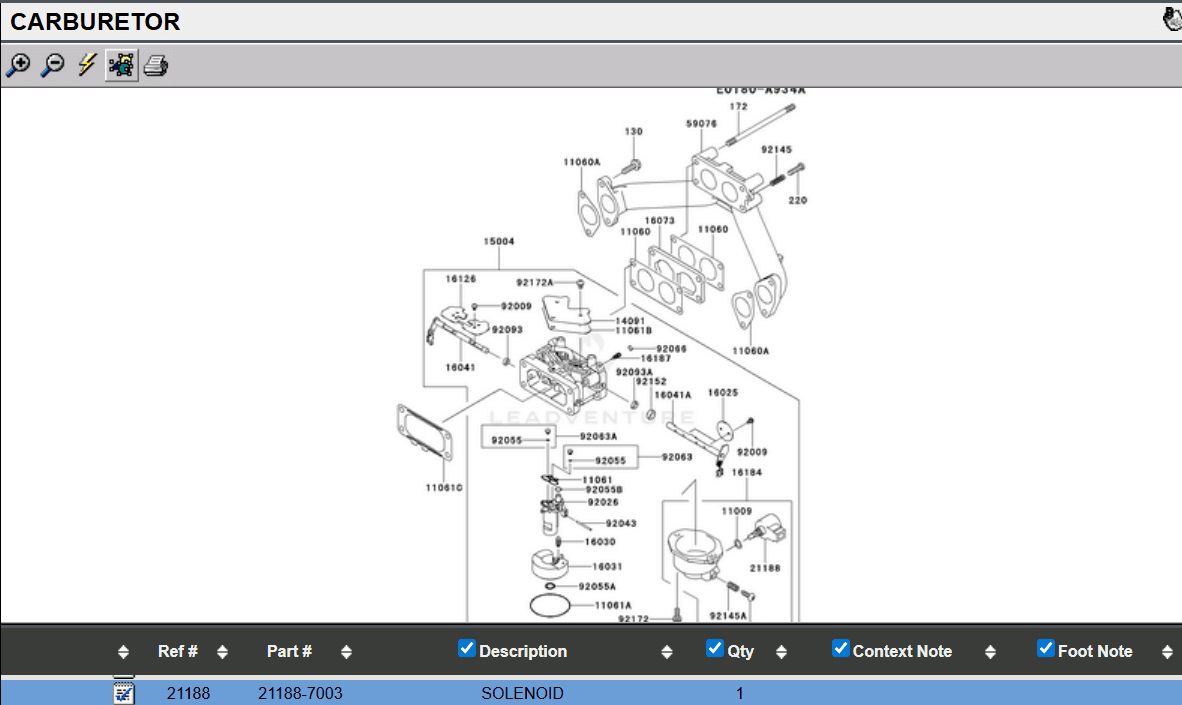Toggle the Foot Note column checkbox
Screen dimensions: 1182x705
coord(1045,649)
